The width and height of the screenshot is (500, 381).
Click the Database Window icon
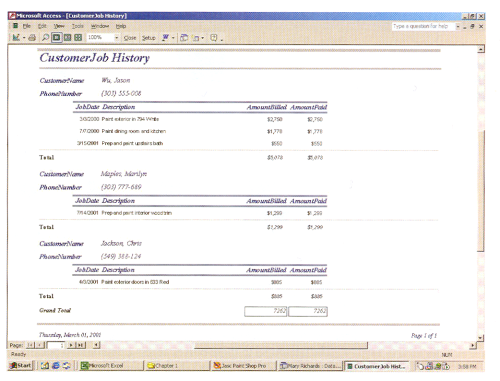click(x=184, y=38)
